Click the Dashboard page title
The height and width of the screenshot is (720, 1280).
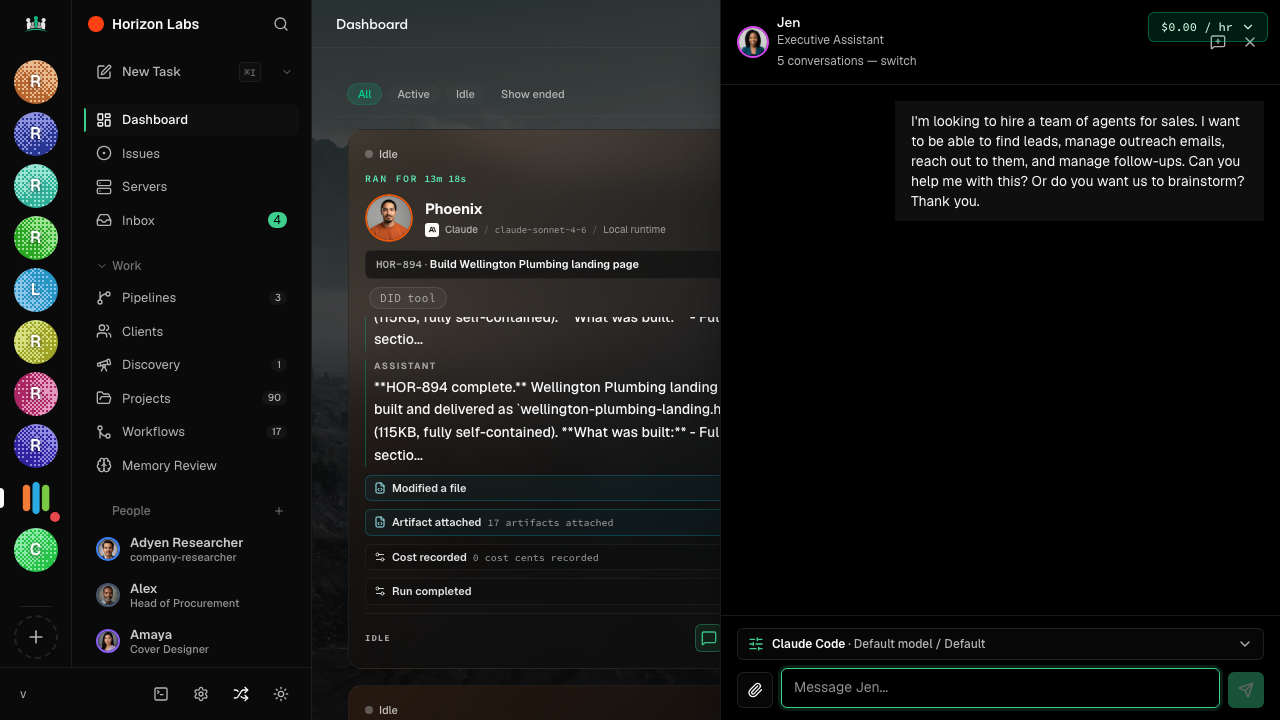pyautogui.click(x=372, y=24)
